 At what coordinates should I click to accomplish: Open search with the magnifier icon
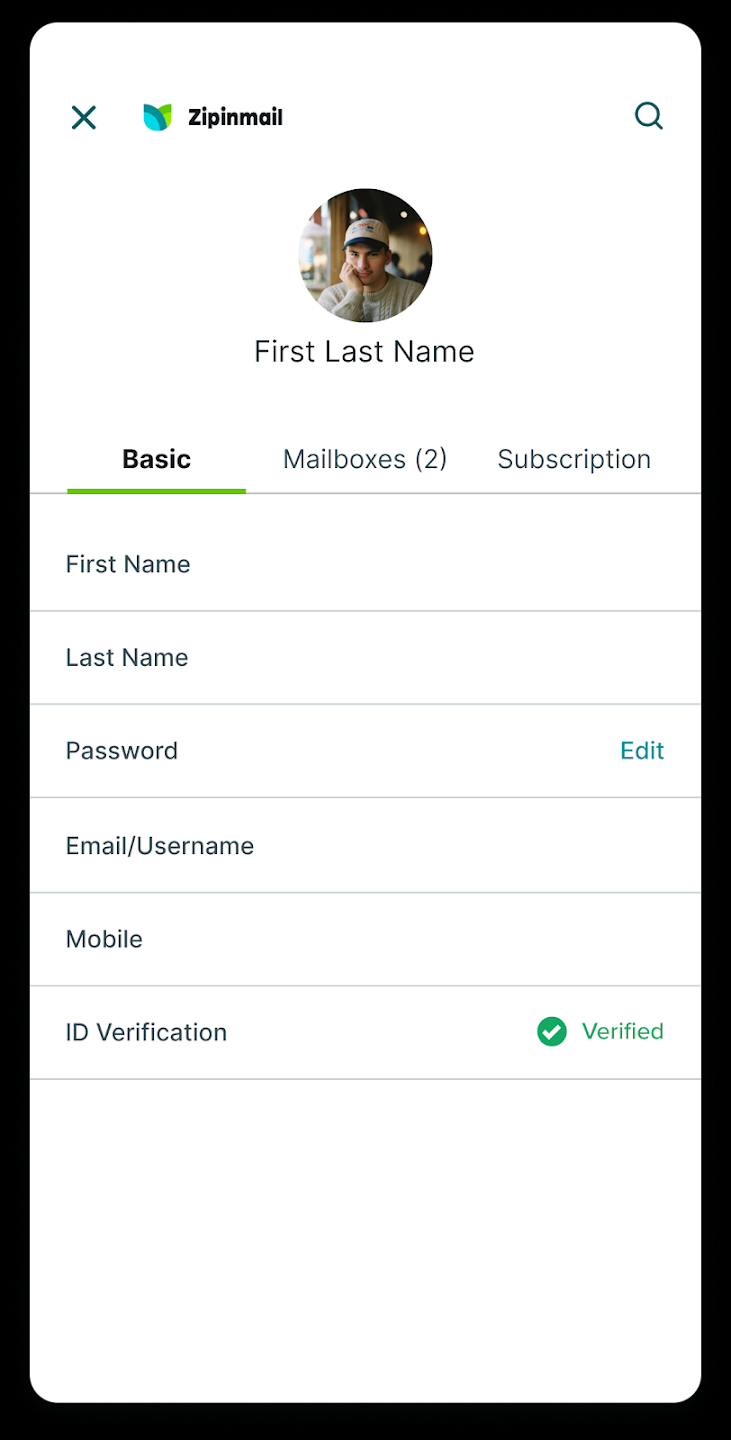pos(649,116)
